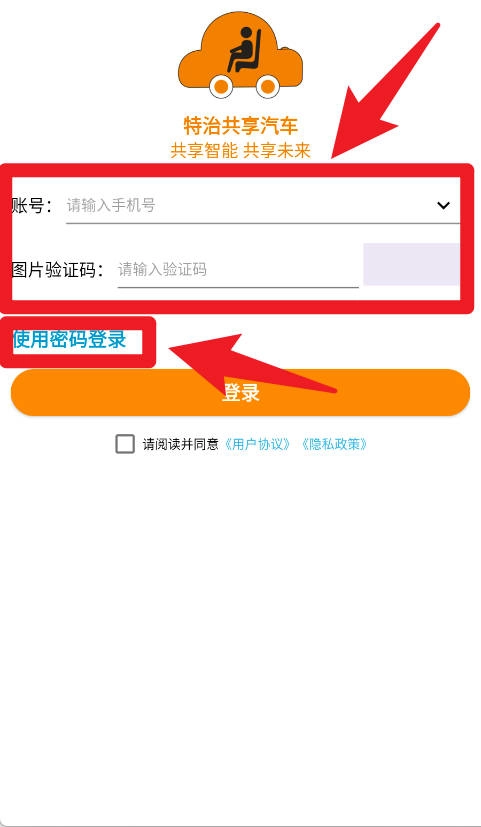Click the 账号: label
This screenshot has height=827, width=481.
[32, 205]
